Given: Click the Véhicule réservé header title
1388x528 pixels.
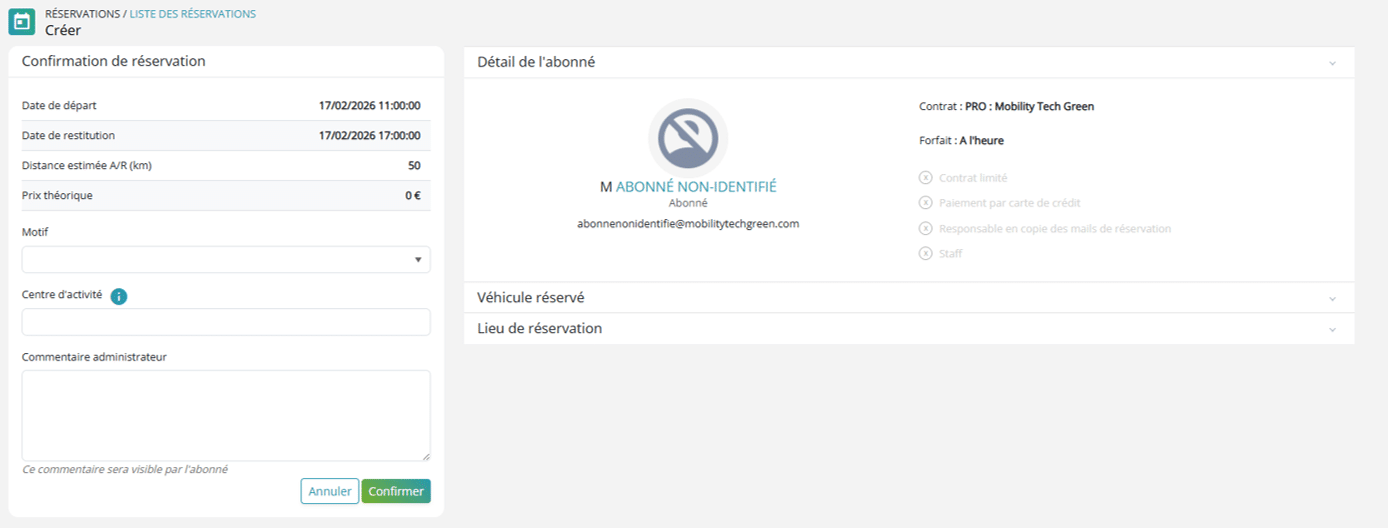Looking at the screenshot, I should (x=531, y=298).
